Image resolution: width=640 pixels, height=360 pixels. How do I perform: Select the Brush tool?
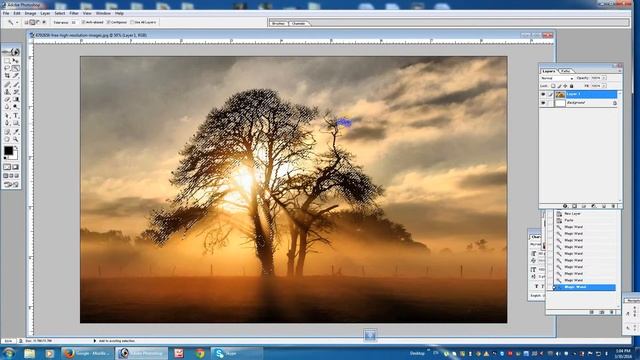pos(16,84)
